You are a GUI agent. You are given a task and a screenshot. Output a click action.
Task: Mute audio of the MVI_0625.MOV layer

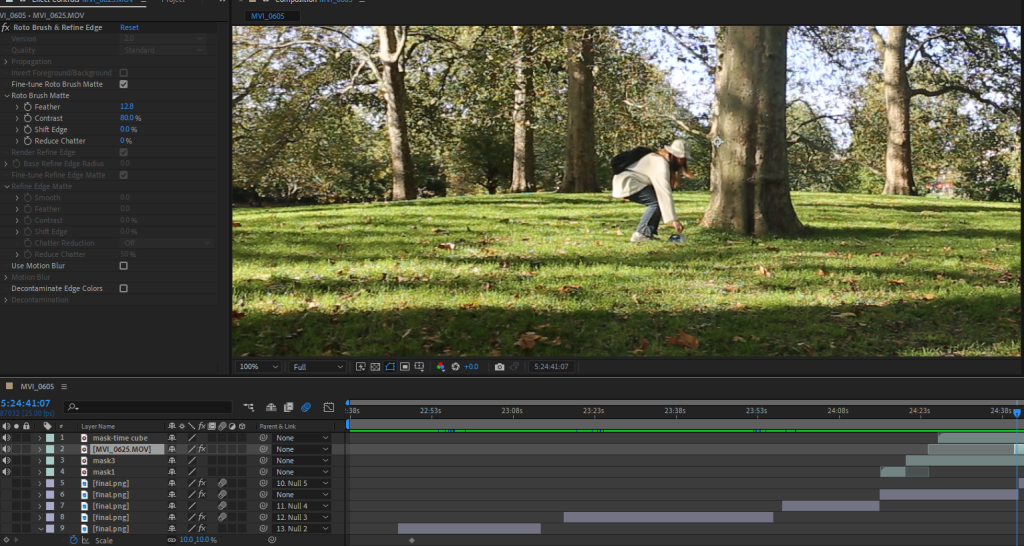pos(7,449)
